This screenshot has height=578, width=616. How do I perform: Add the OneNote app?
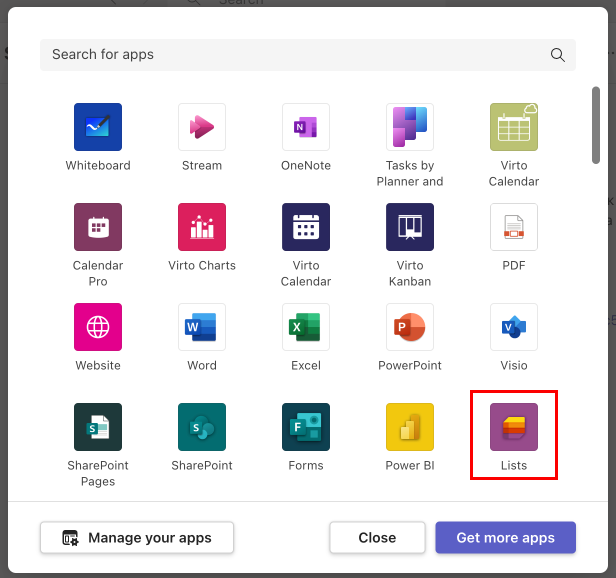coord(306,127)
